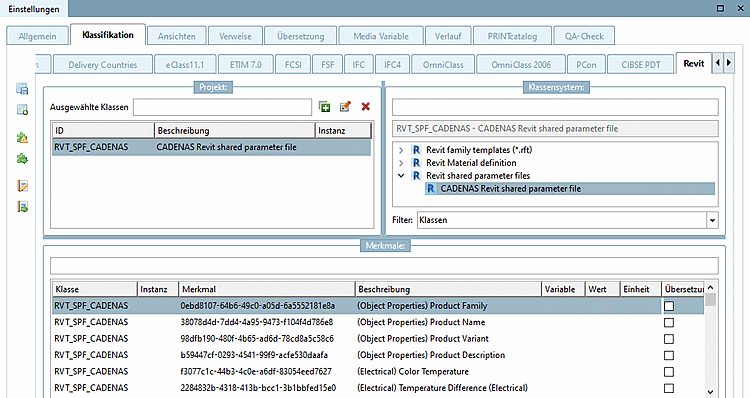Viewport: 750px width, 398px height.
Task: Switch to the Übersetzung tab
Action: [x=300, y=36]
